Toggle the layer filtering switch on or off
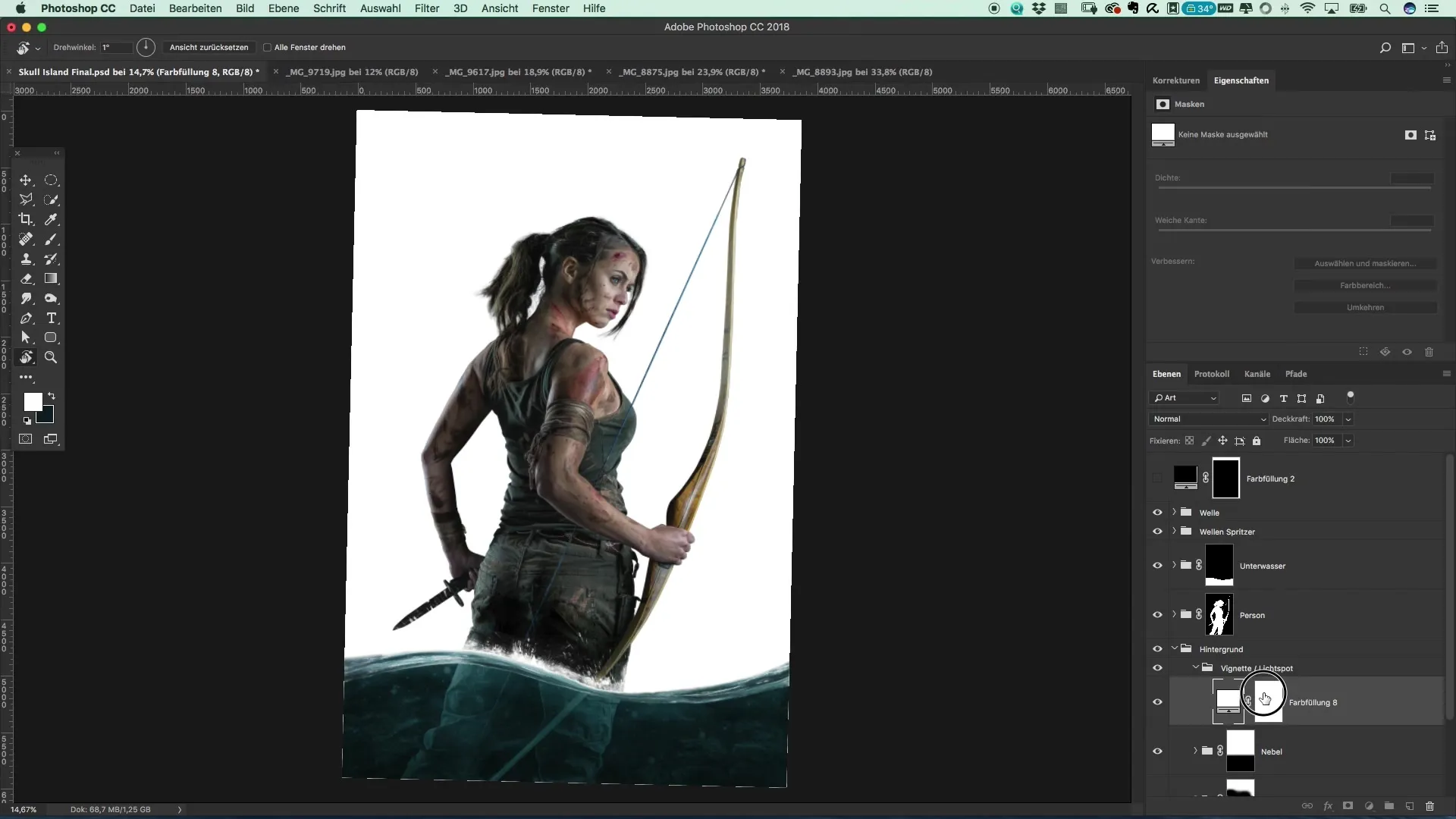This screenshot has width=1456, height=819. [x=1351, y=397]
